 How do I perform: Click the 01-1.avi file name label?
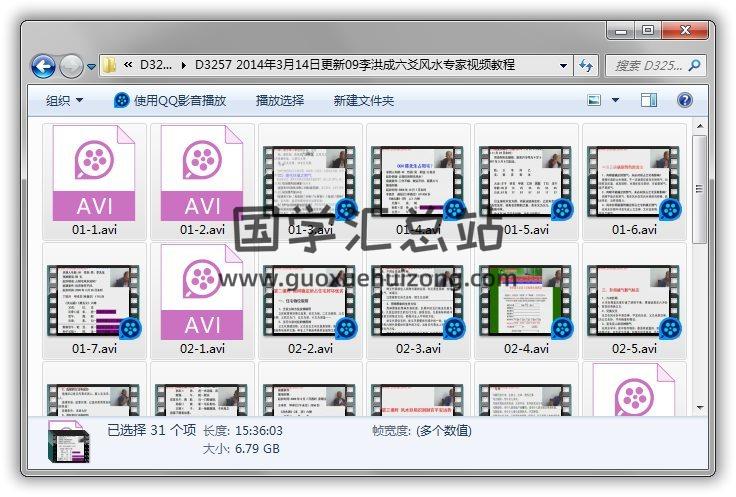[94, 230]
